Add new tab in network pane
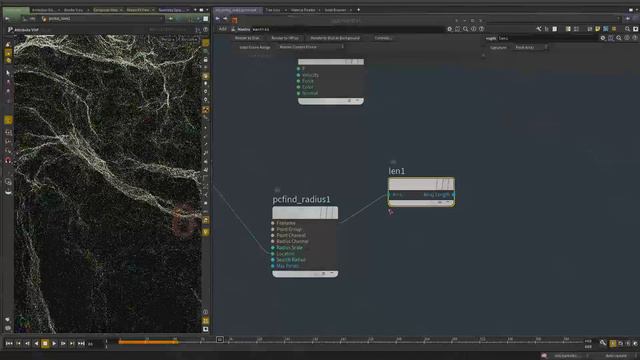 coord(358,10)
